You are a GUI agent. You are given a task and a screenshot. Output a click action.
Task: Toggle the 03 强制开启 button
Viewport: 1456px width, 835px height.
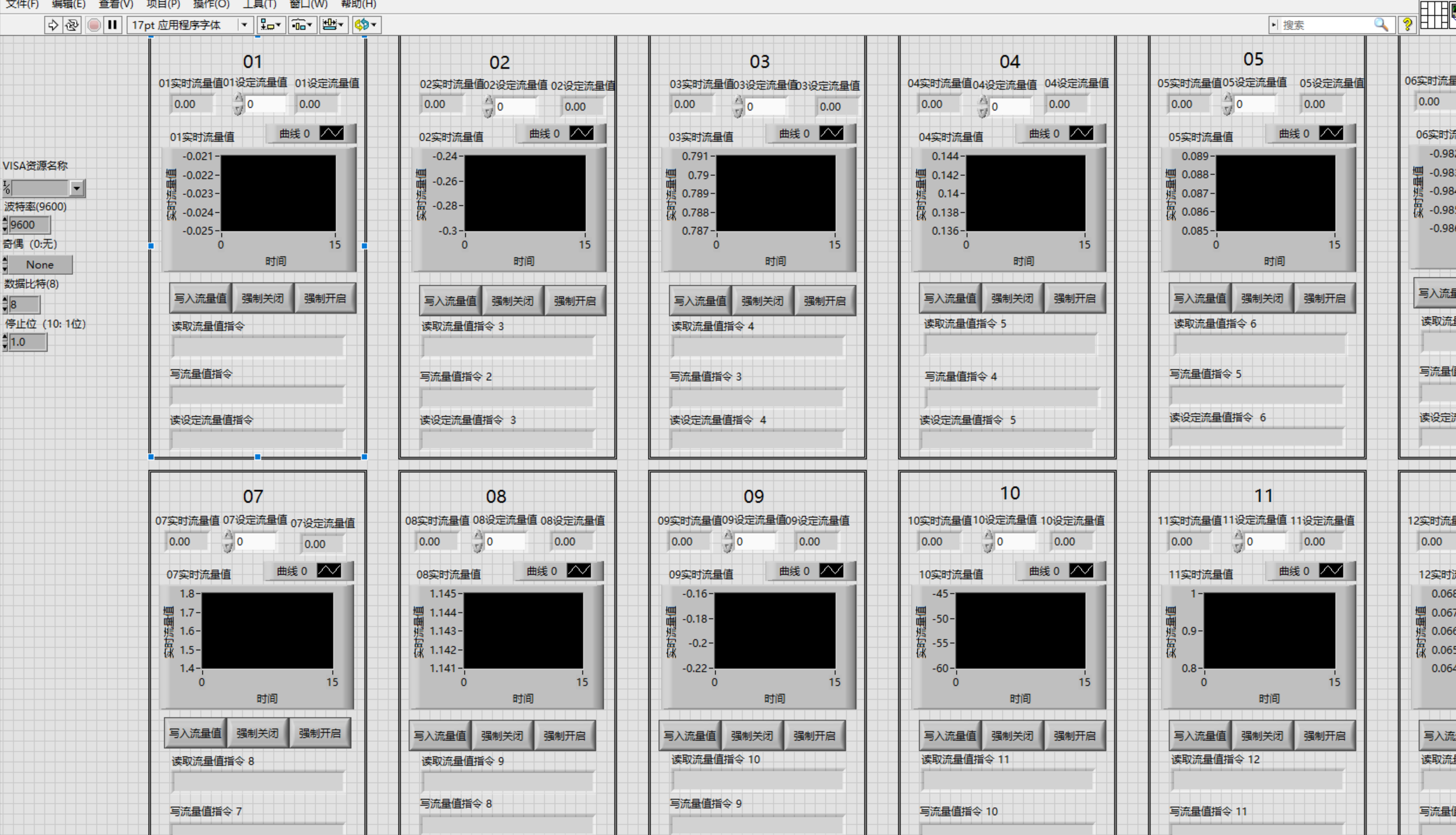click(x=824, y=301)
